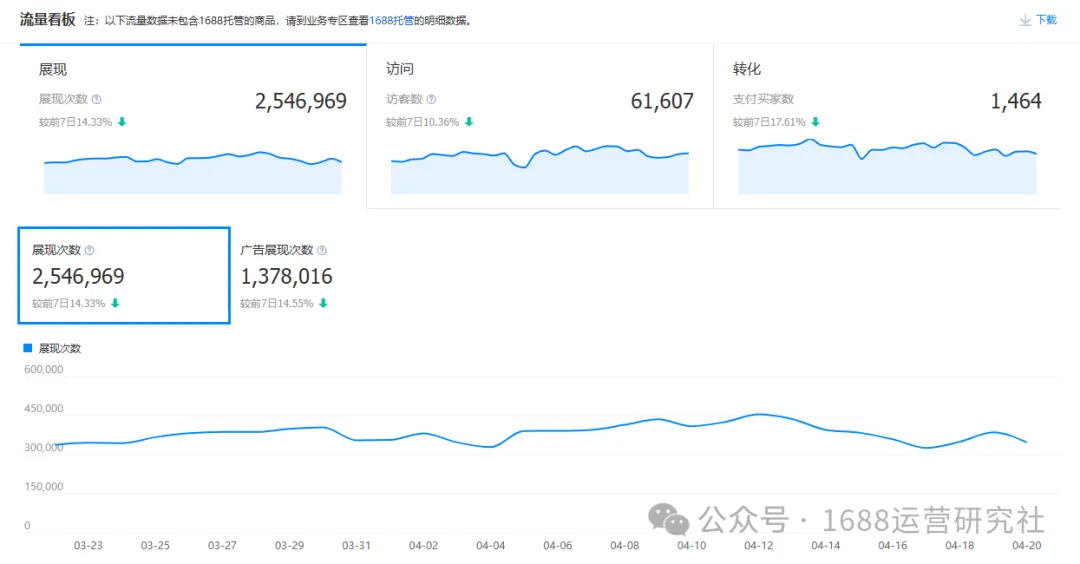Toggle the 展现次数 legend blue square
This screenshot has height=564, width=1080.
tap(28, 348)
